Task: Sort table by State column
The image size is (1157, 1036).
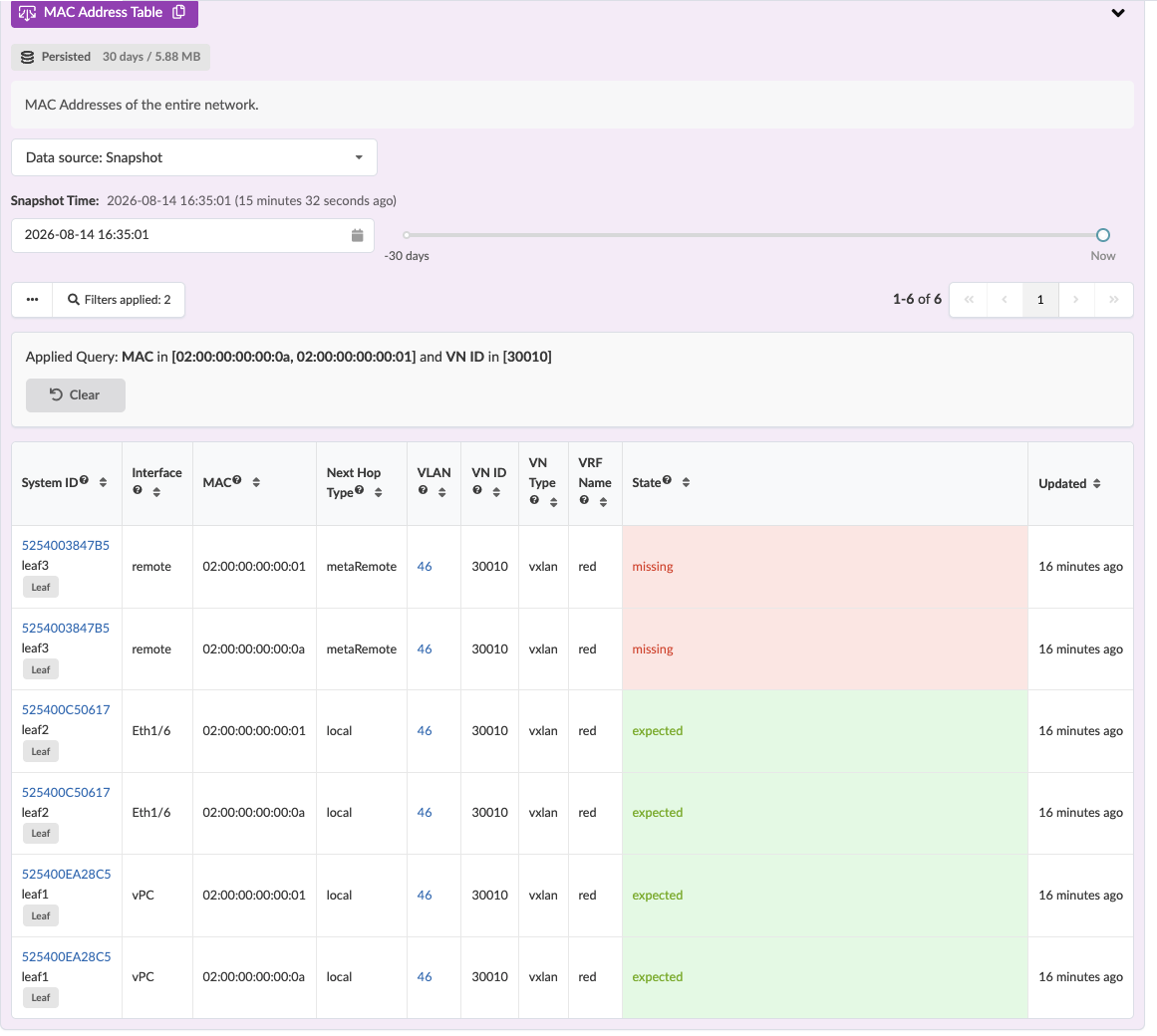Action: pos(686,482)
